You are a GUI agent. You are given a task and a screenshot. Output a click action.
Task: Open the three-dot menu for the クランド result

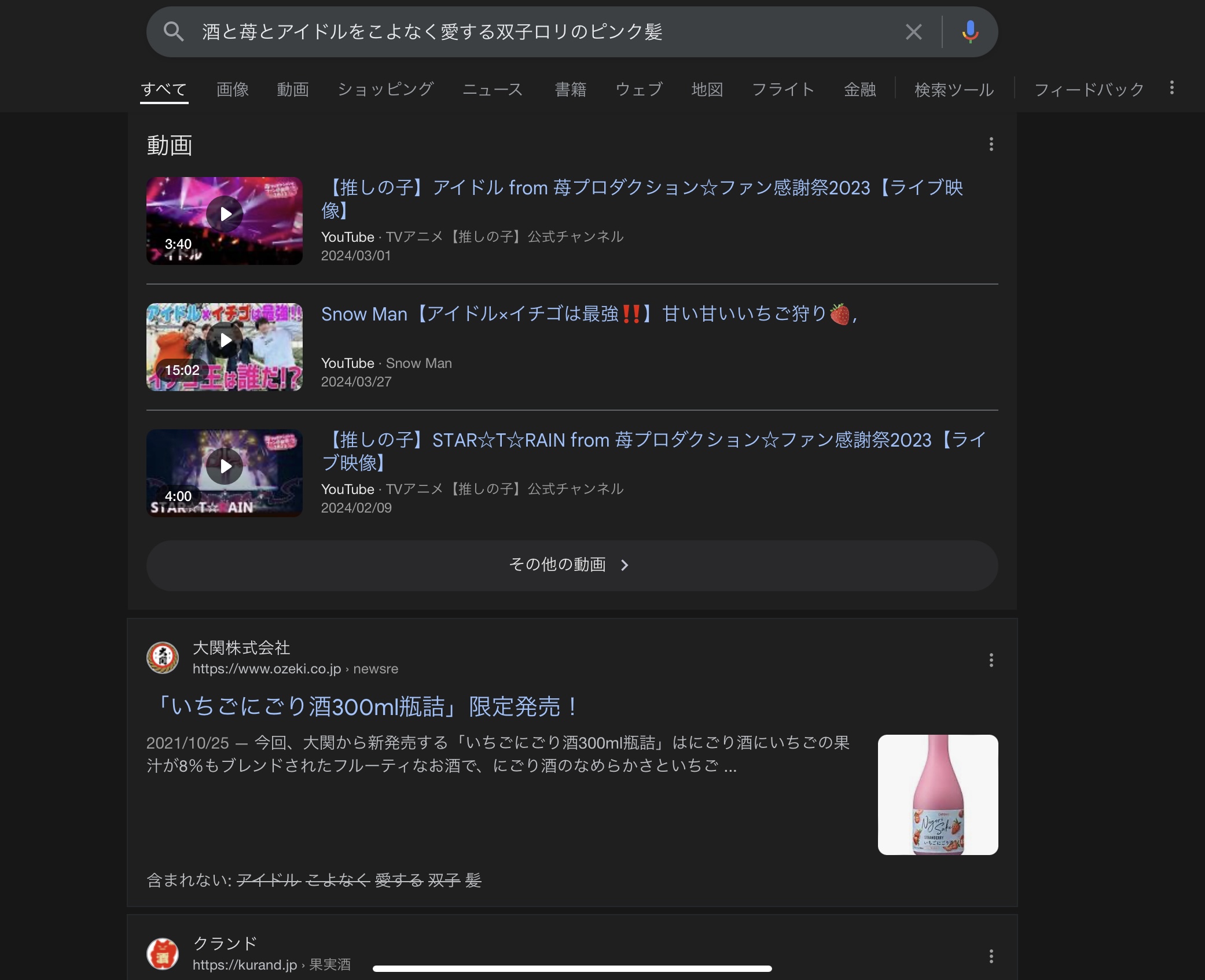point(991,956)
